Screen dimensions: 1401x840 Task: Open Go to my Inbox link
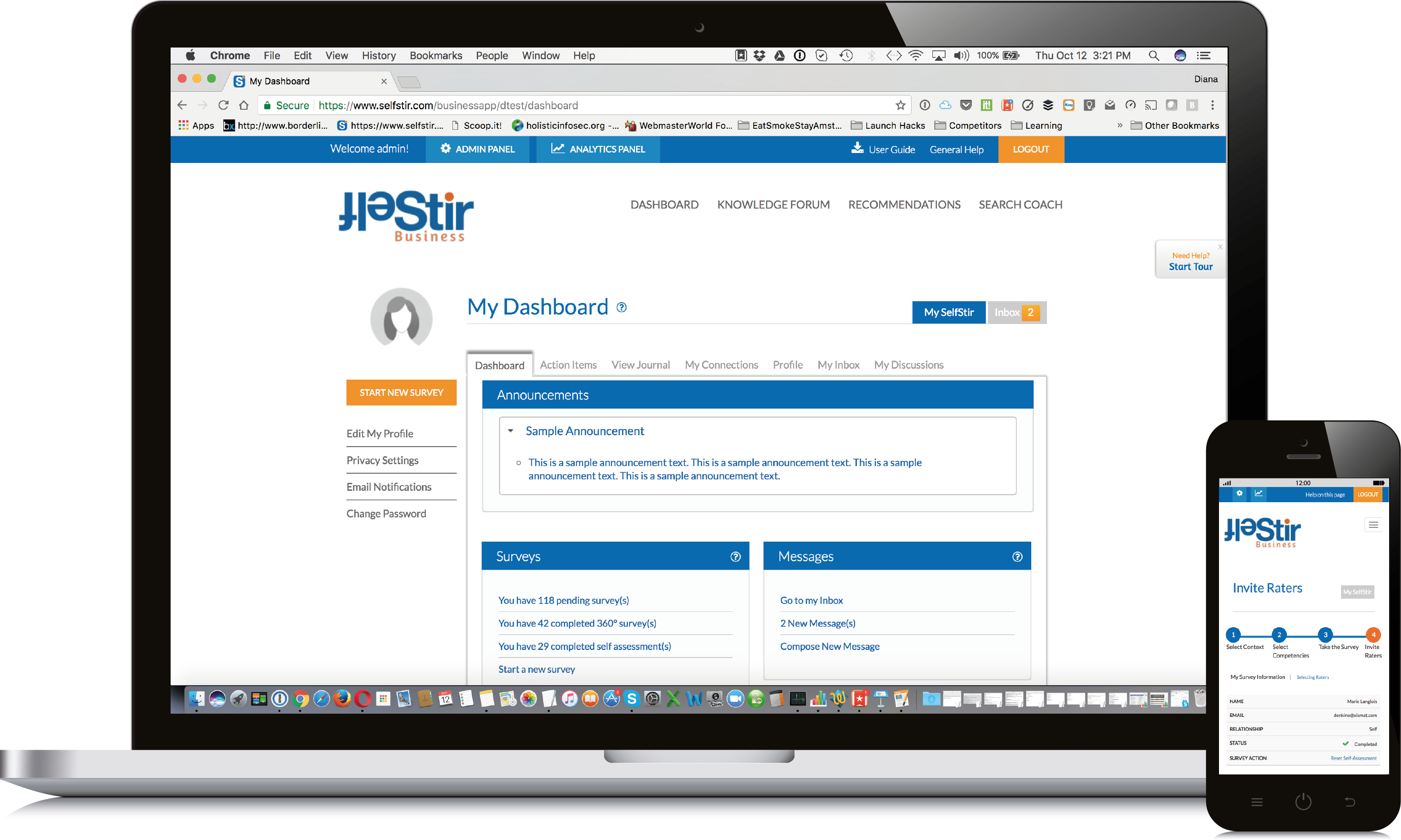[x=811, y=600]
